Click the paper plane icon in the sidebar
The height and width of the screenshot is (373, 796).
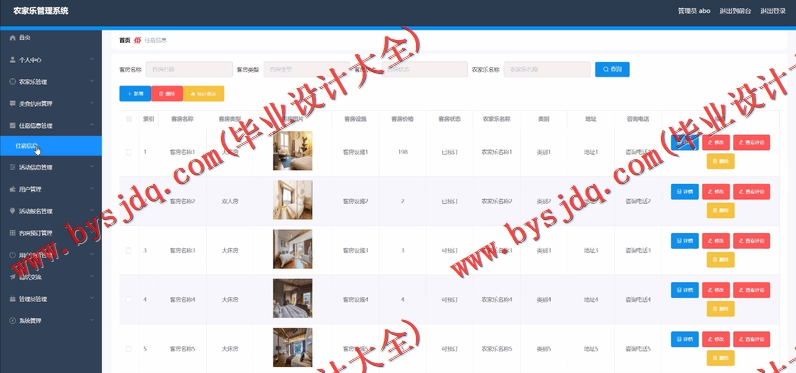[13, 277]
